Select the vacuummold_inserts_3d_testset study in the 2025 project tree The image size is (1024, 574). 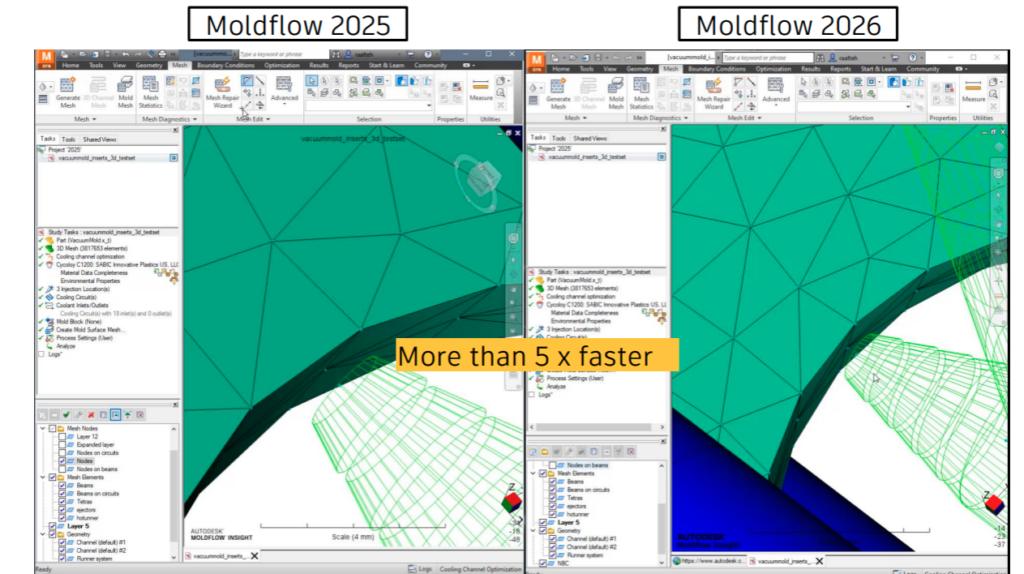[x=97, y=158]
